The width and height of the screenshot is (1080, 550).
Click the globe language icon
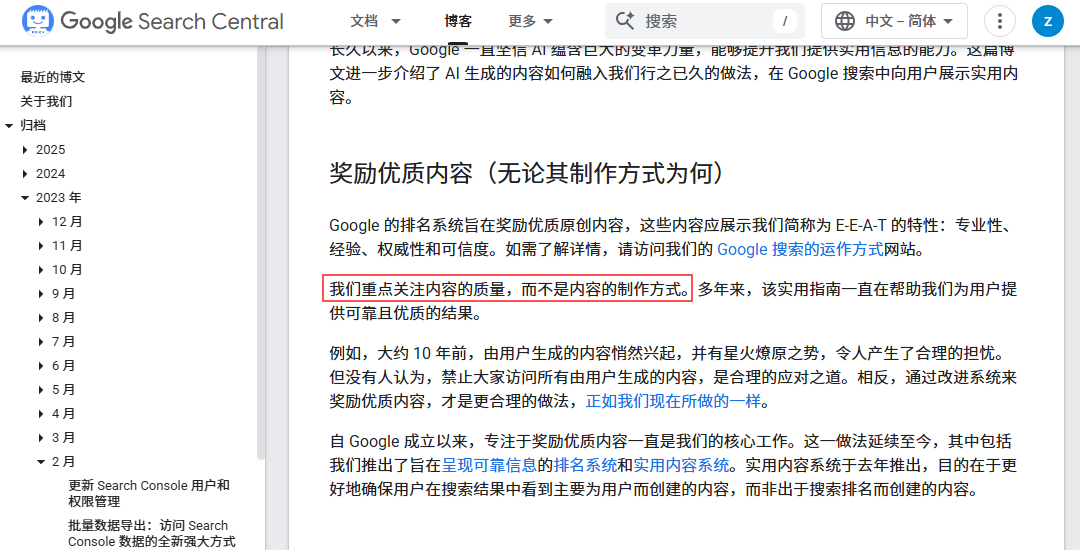click(x=844, y=21)
